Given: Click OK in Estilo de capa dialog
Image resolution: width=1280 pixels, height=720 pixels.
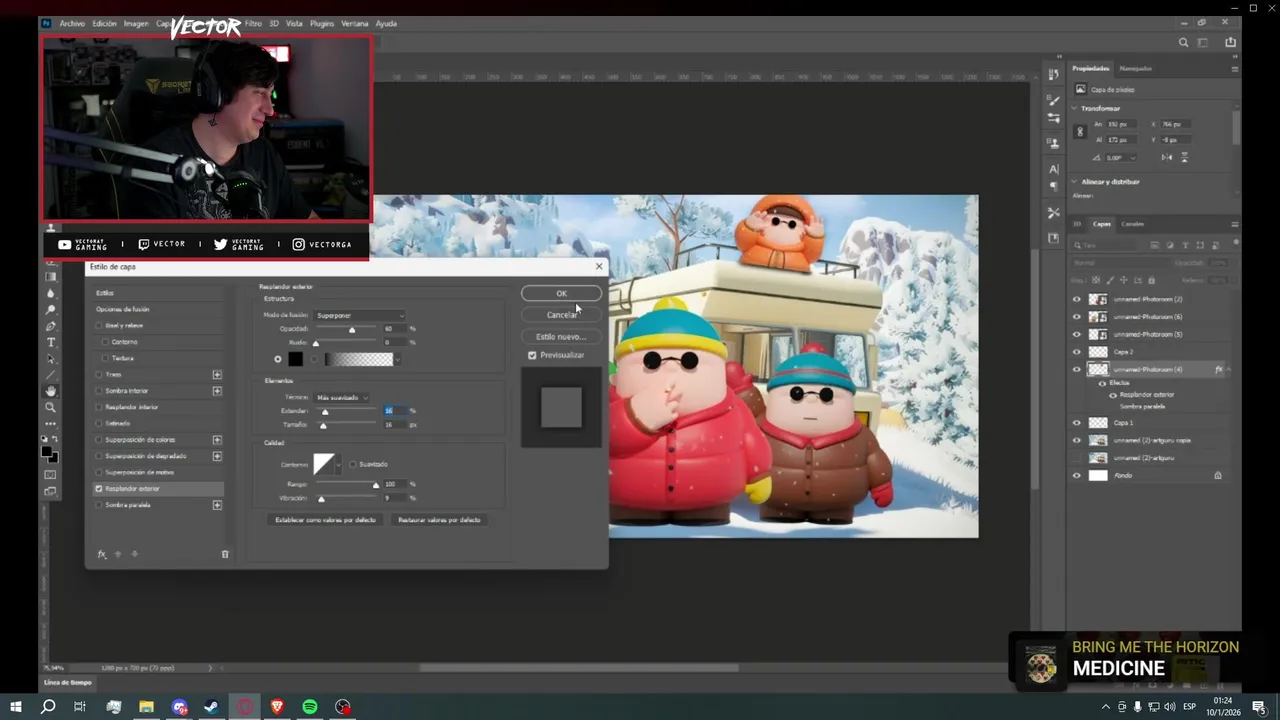Looking at the screenshot, I should [x=561, y=293].
